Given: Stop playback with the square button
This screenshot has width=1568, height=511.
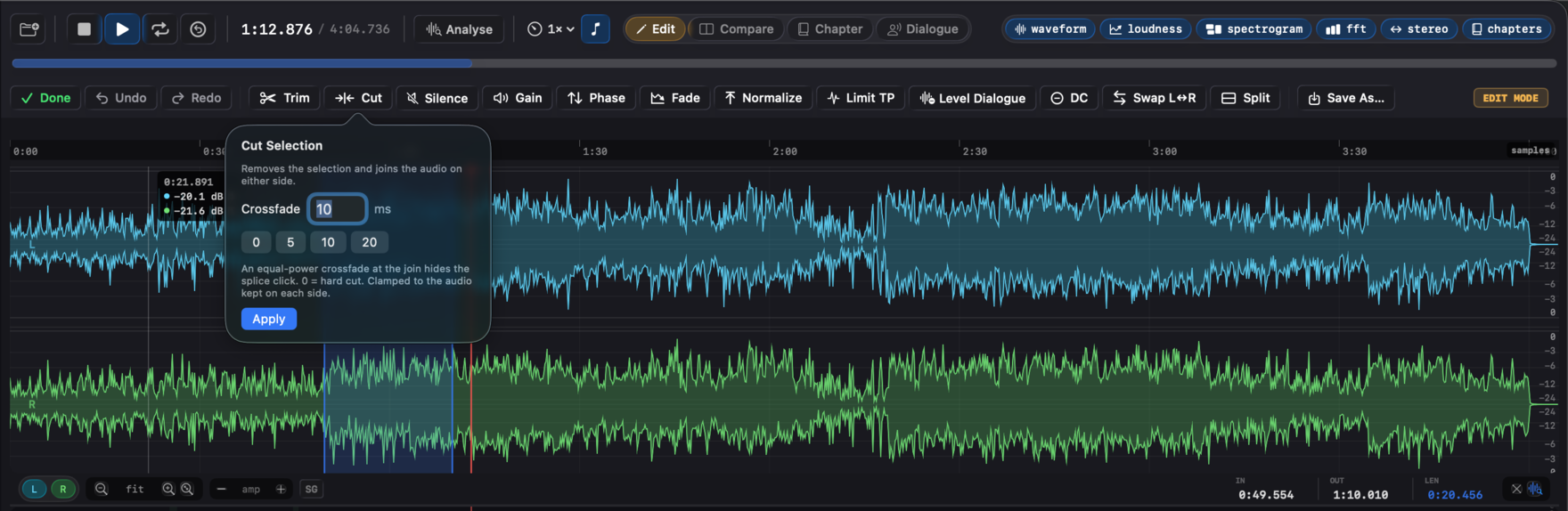Looking at the screenshot, I should (84, 29).
